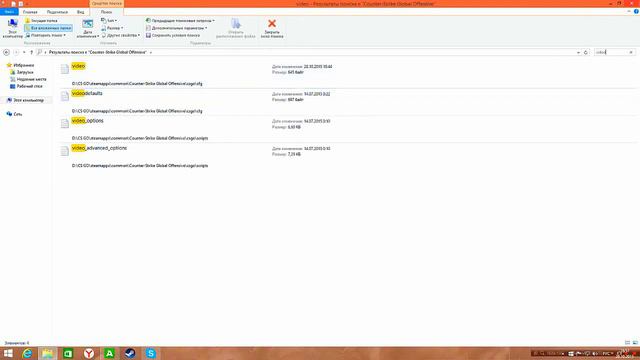Viewport: 640px width, 360px height.
Task: Click the This PC ribbon button
Action: coord(13,28)
